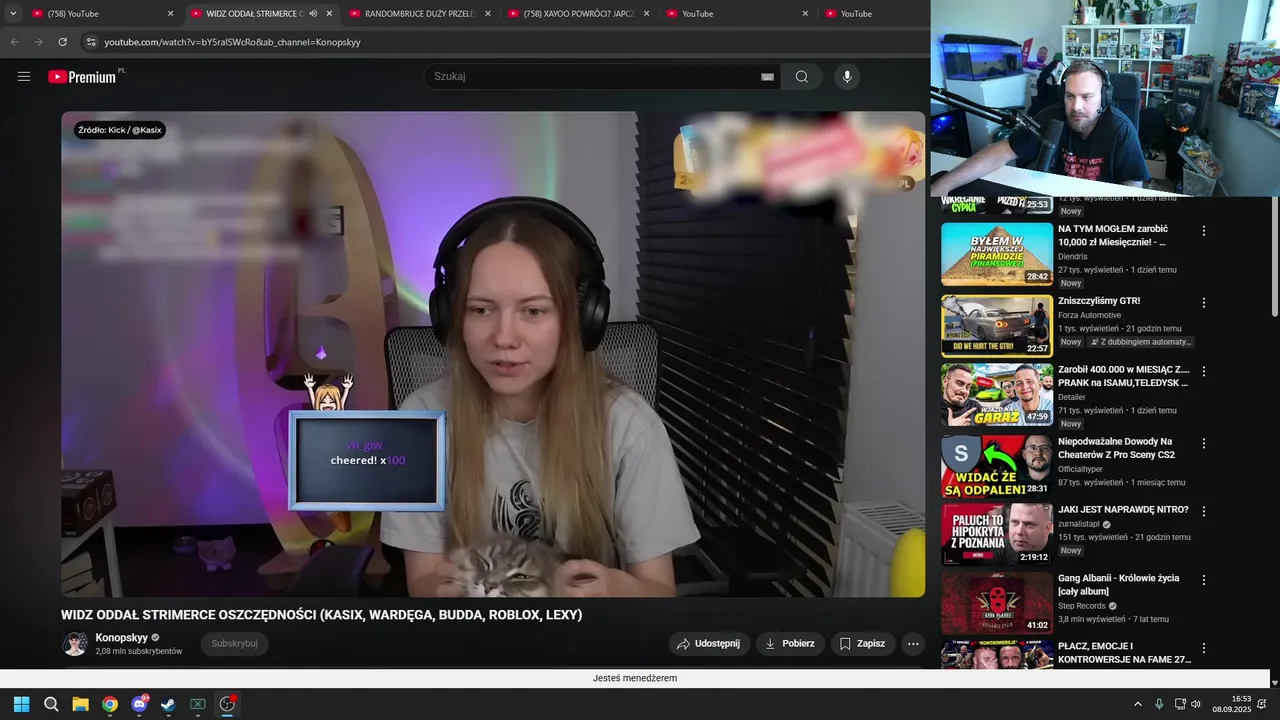Reload the current YouTube page
Viewport: 1280px width, 720px height.
[62, 42]
